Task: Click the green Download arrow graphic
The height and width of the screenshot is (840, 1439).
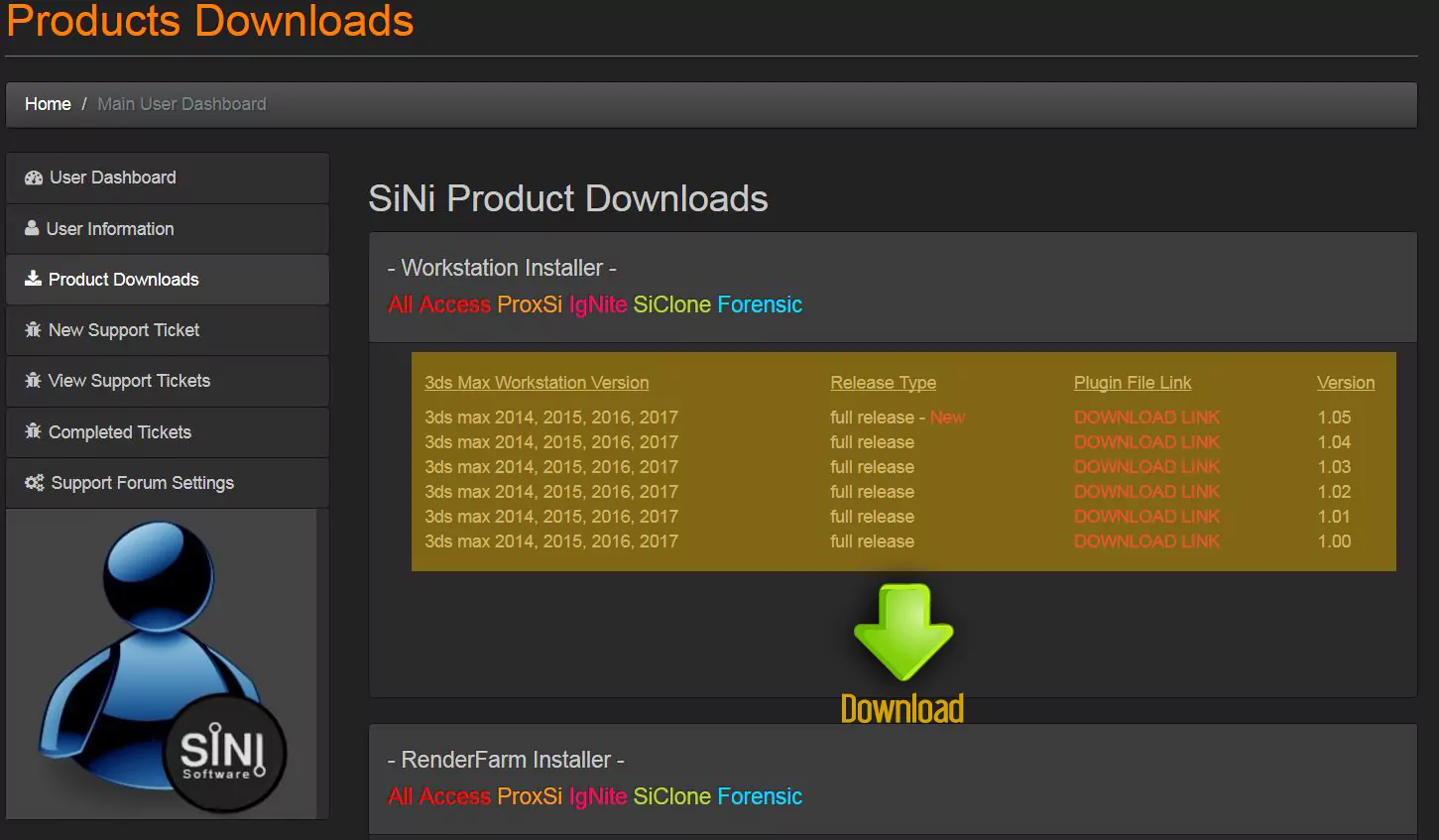Action: [x=902, y=635]
